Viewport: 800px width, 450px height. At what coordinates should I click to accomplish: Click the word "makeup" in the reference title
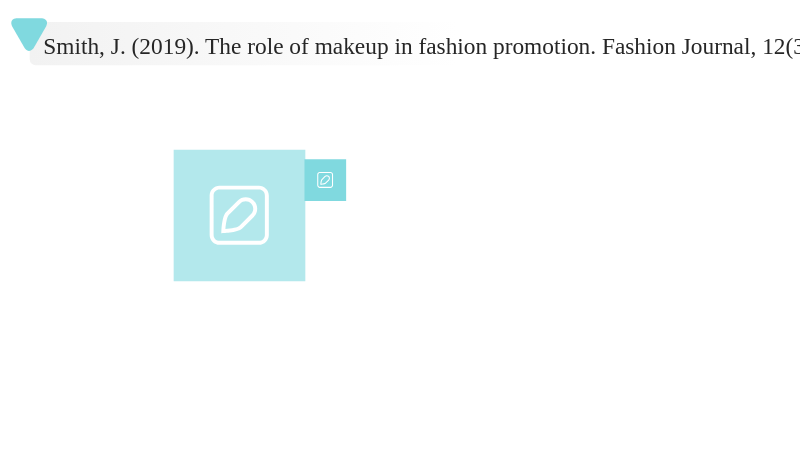coord(351,47)
